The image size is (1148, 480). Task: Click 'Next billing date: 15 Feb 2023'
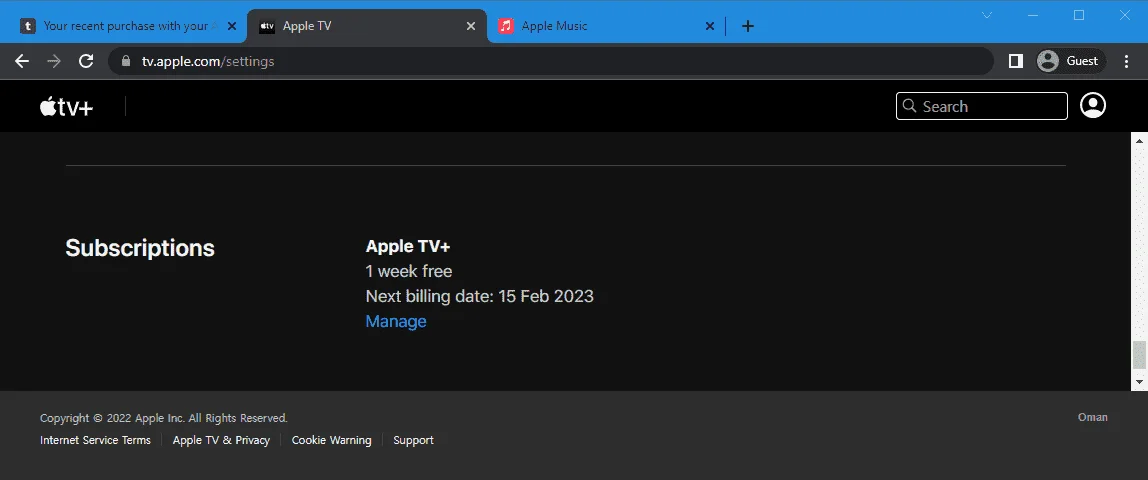pos(480,296)
